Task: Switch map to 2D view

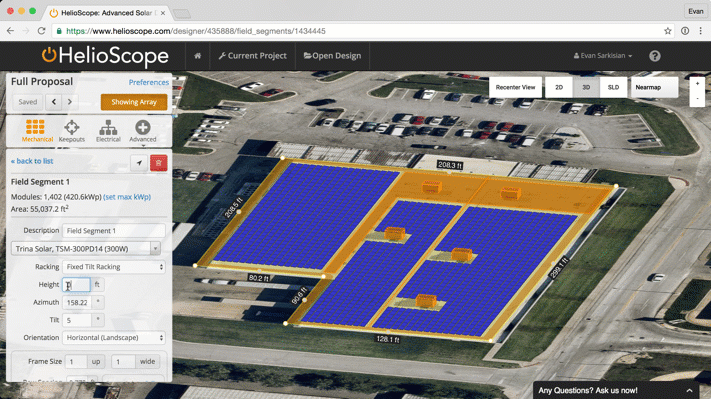Action: pyautogui.click(x=559, y=87)
